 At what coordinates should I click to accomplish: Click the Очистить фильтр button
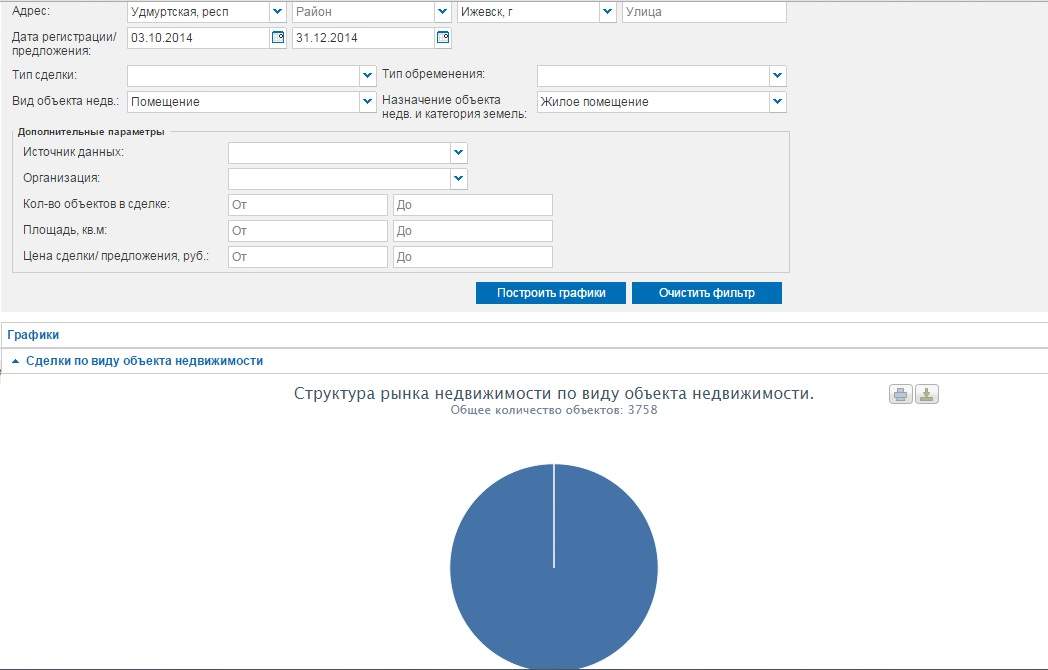[706, 293]
